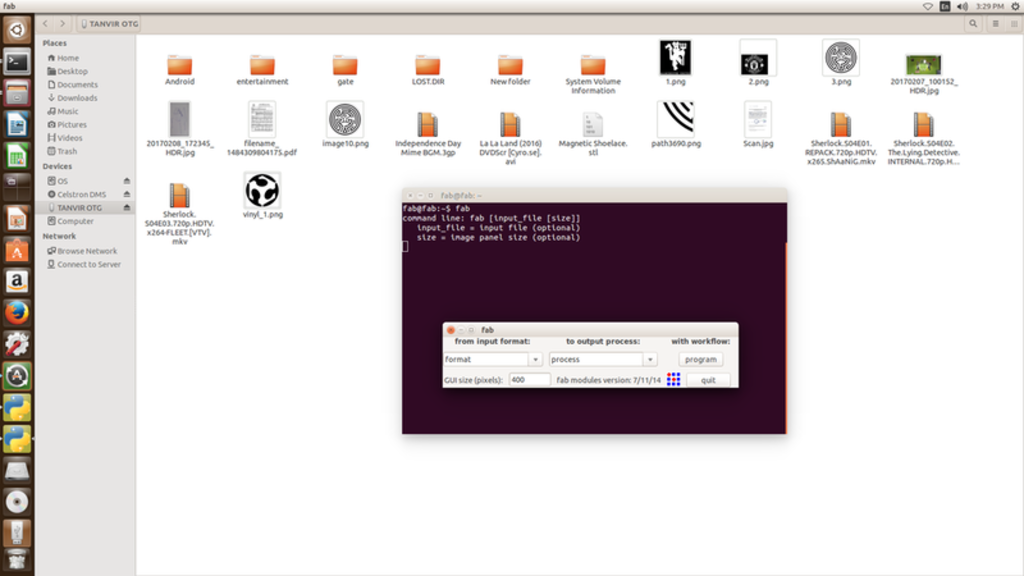Open the New folder item
Image resolution: width=1024 pixels, height=576 pixels.
(x=510, y=70)
